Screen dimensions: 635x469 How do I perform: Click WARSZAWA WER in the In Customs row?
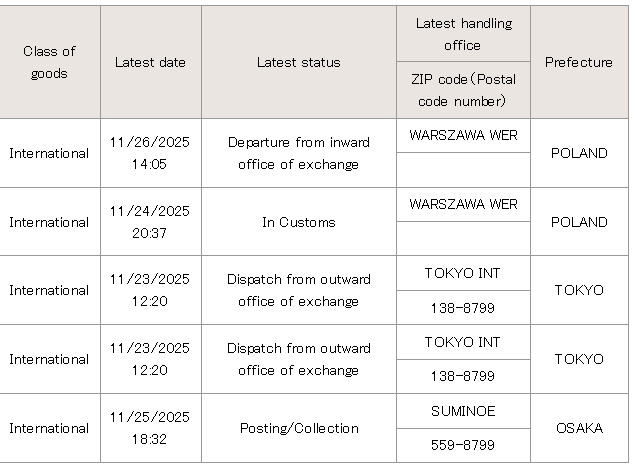point(463,204)
